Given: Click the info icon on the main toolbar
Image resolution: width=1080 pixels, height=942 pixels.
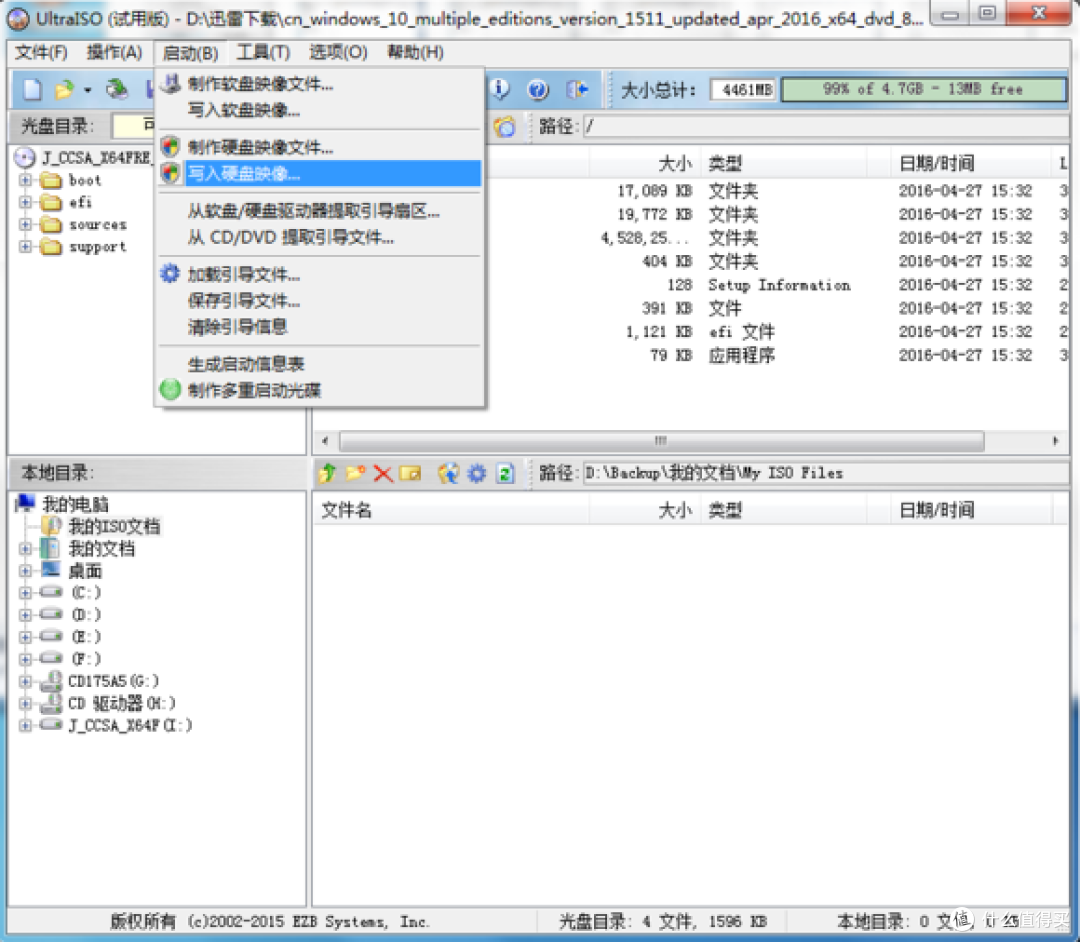Looking at the screenshot, I should pyautogui.click(x=499, y=89).
